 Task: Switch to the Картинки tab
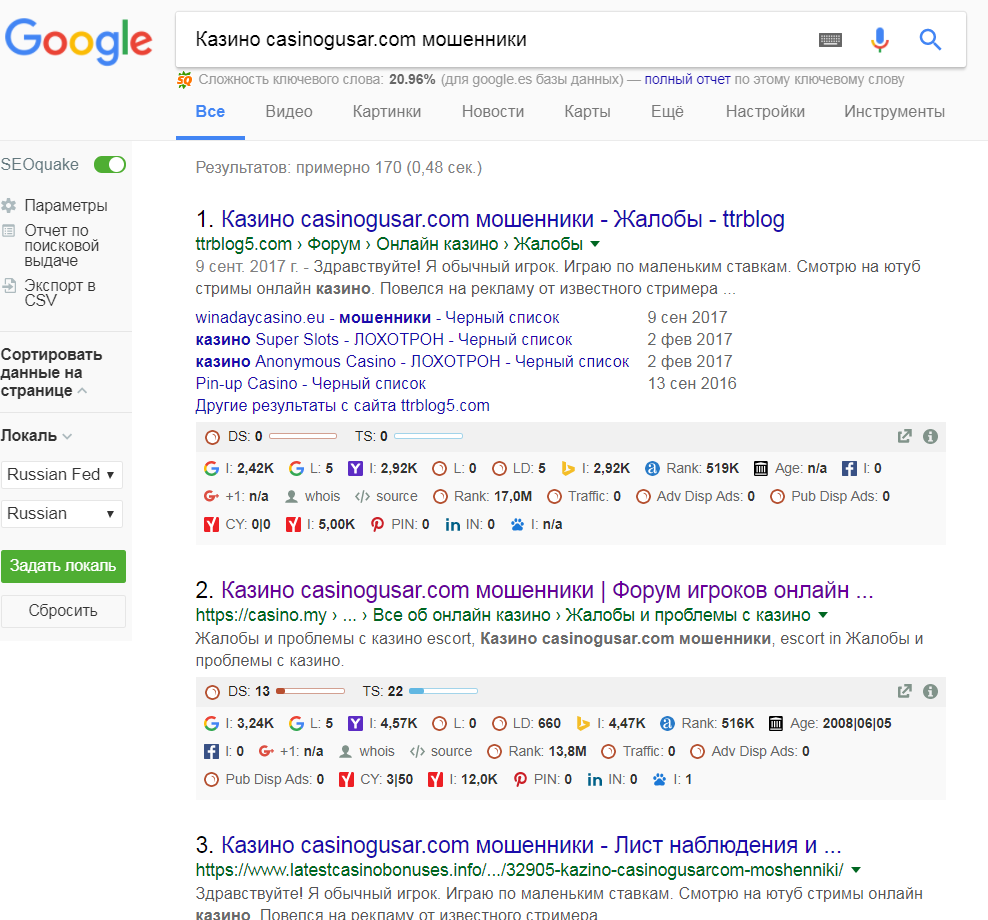(x=387, y=112)
